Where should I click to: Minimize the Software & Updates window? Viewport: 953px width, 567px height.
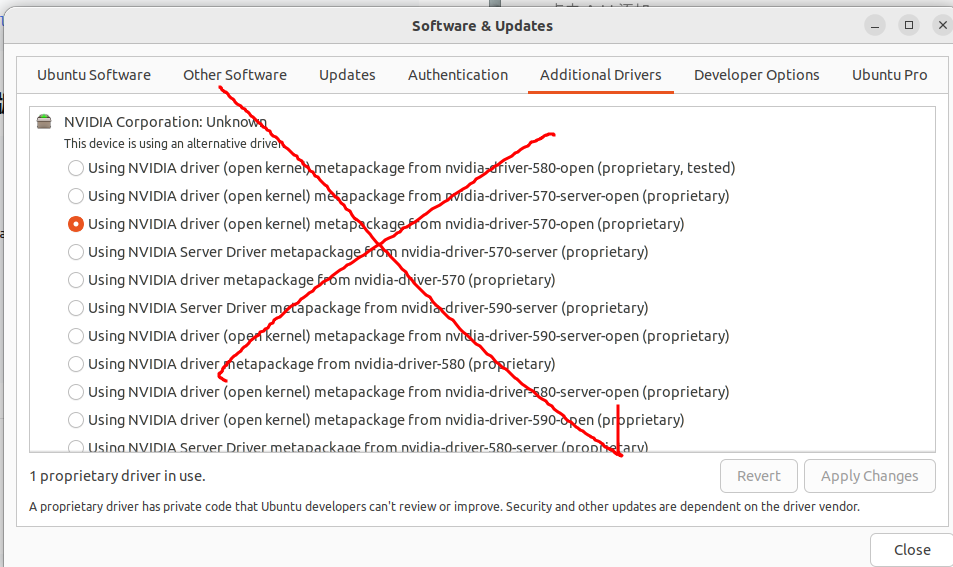click(x=875, y=26)
